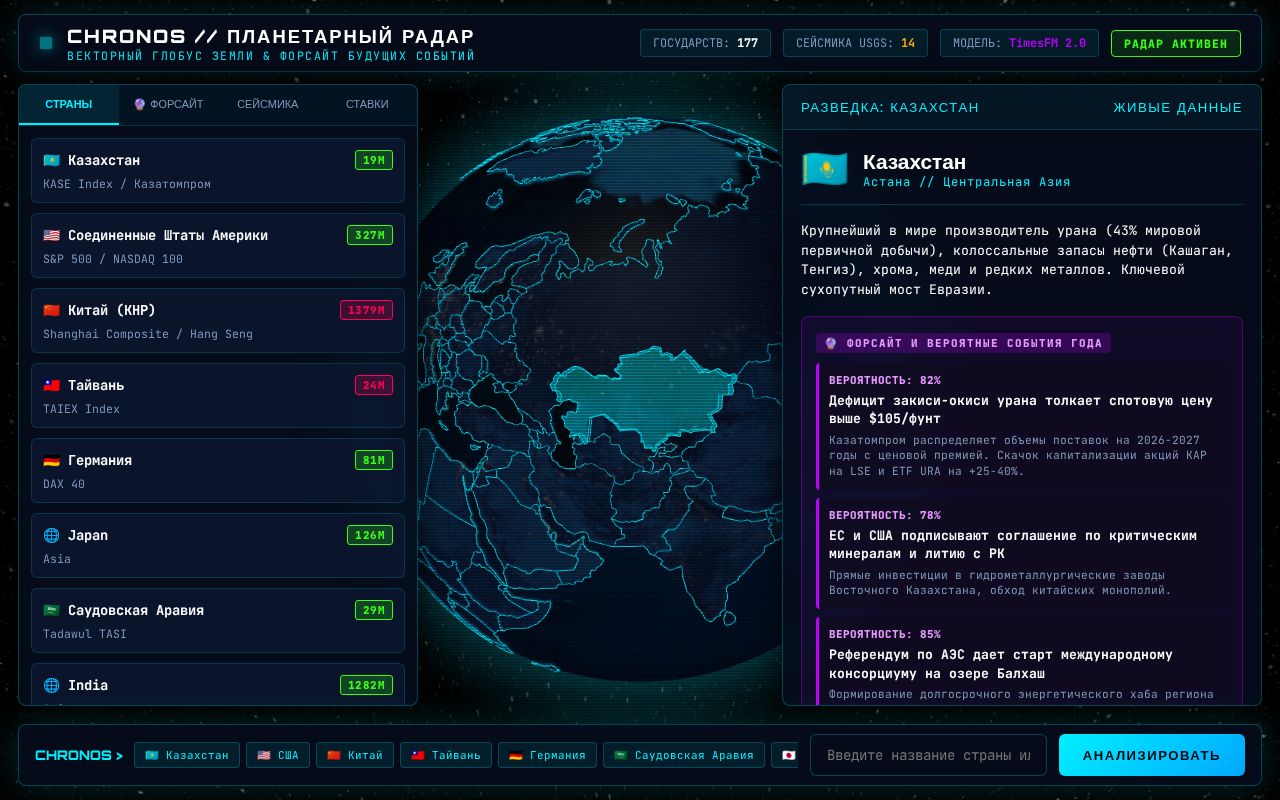Click the China flag in the Китай (КНР) card
Image resolution: width=1280 pixels, height=800 pixels.
click(x=52, y=310)
